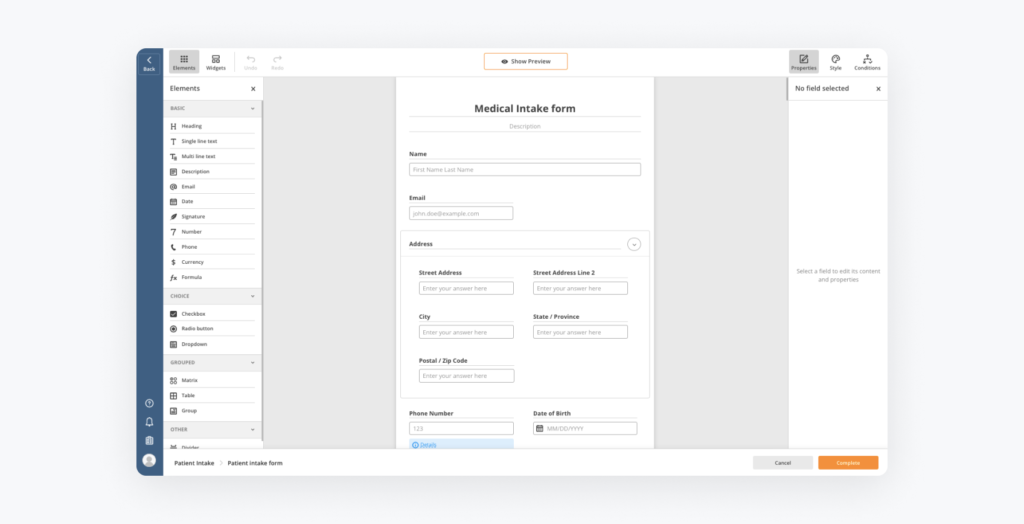Image resolution: width=1024 pixels, height=524 pixels.
Task: Select the Formula element
Action: coord(191,277)
